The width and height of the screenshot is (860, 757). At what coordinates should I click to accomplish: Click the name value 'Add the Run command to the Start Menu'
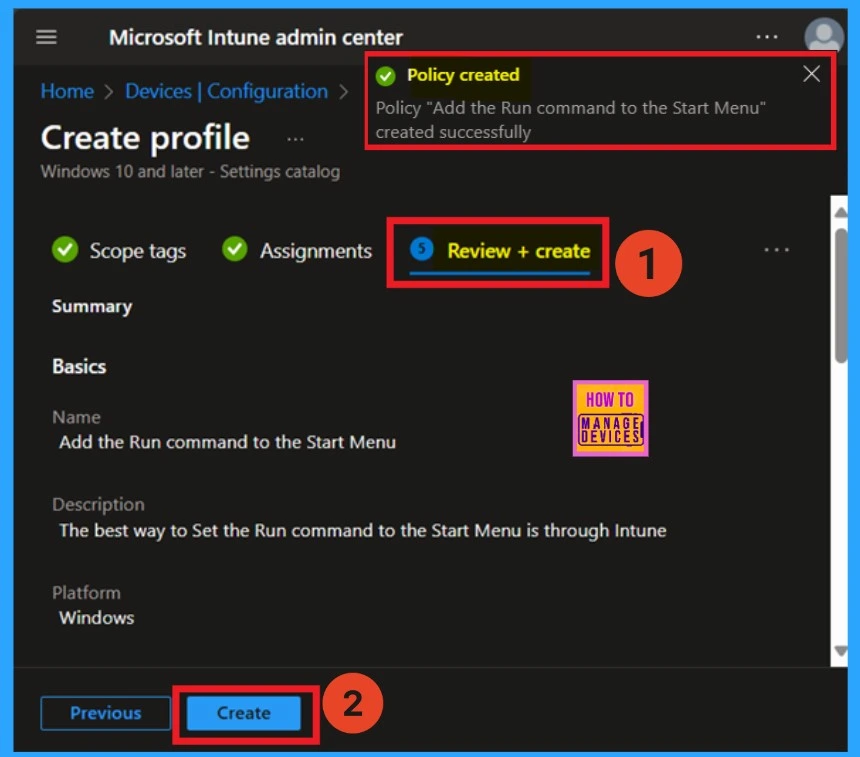click(227, 442)
